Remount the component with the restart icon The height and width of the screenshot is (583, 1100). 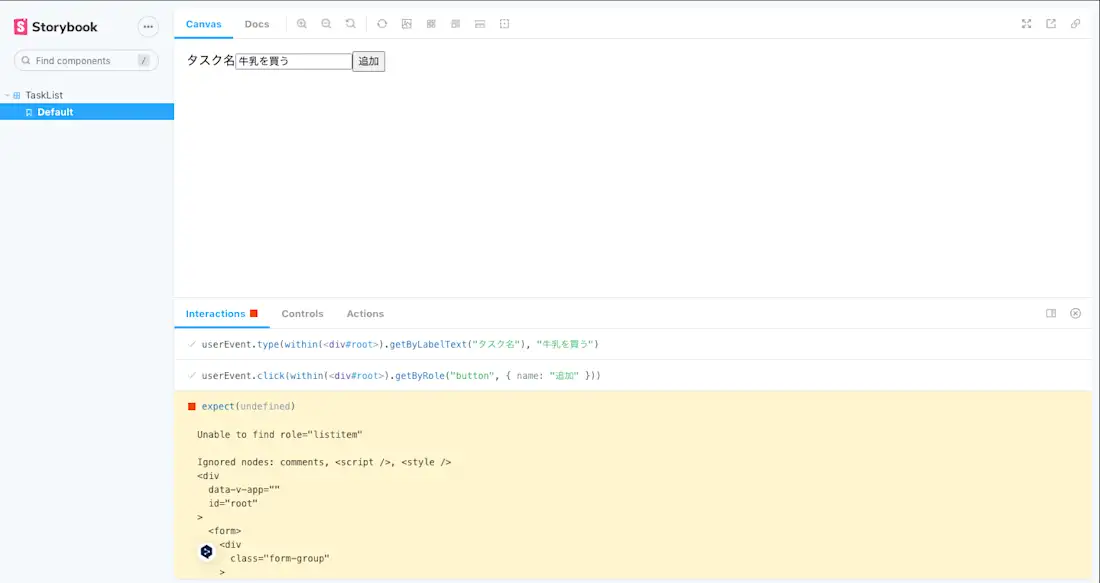click(x=382, y=24)
